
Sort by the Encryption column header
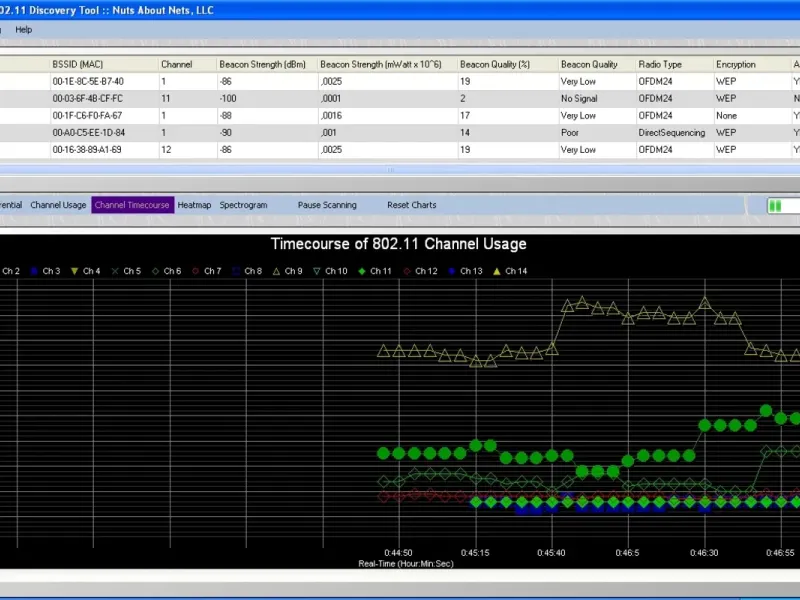(735, 64)
